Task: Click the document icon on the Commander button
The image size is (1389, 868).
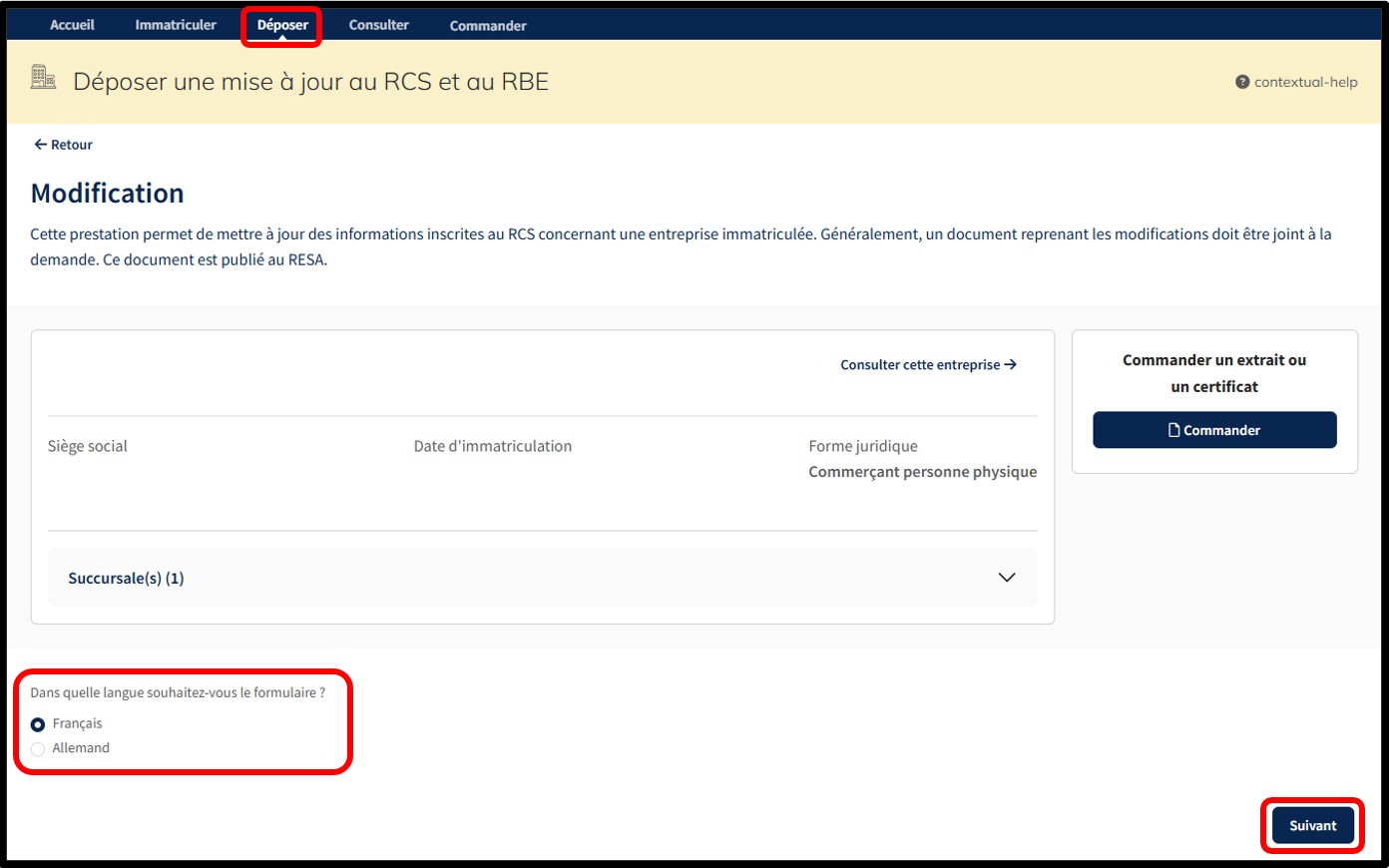Action: click(1174, 430)
